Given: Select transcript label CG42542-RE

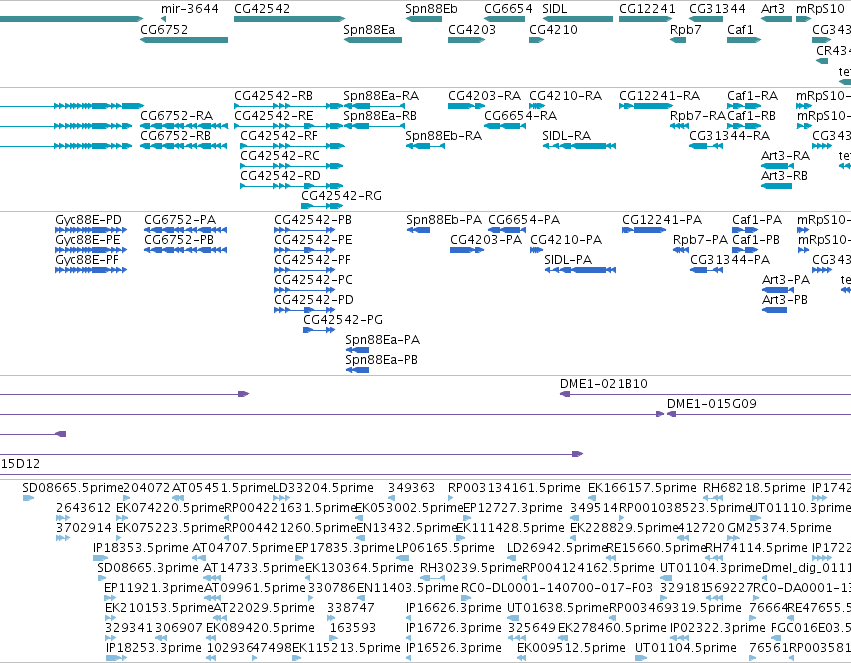Looking at the screenshot, I should pyautogui.click(x=273, y=116).
